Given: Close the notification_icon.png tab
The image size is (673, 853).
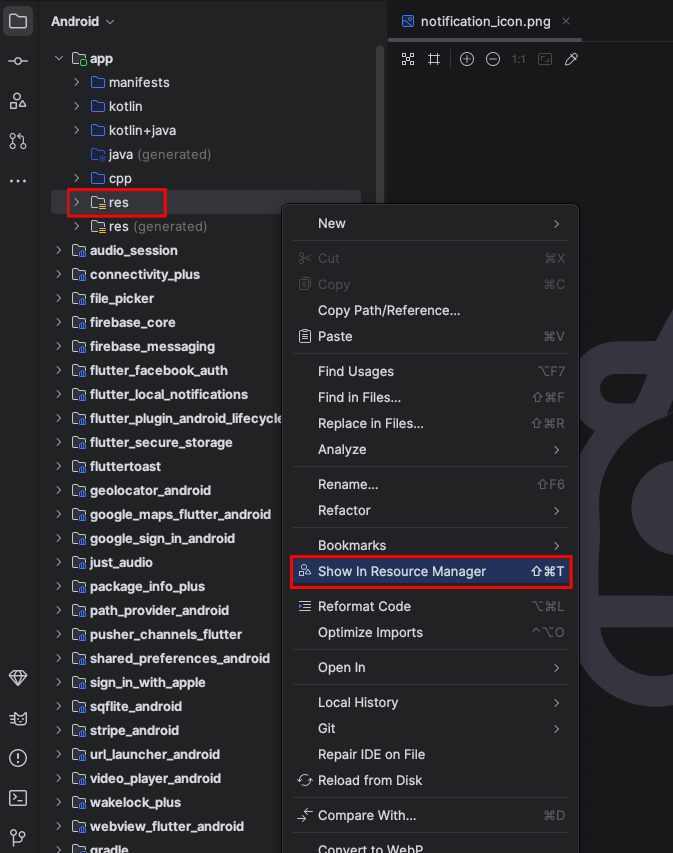Looking at the screenshot, I should pos(566,21).
